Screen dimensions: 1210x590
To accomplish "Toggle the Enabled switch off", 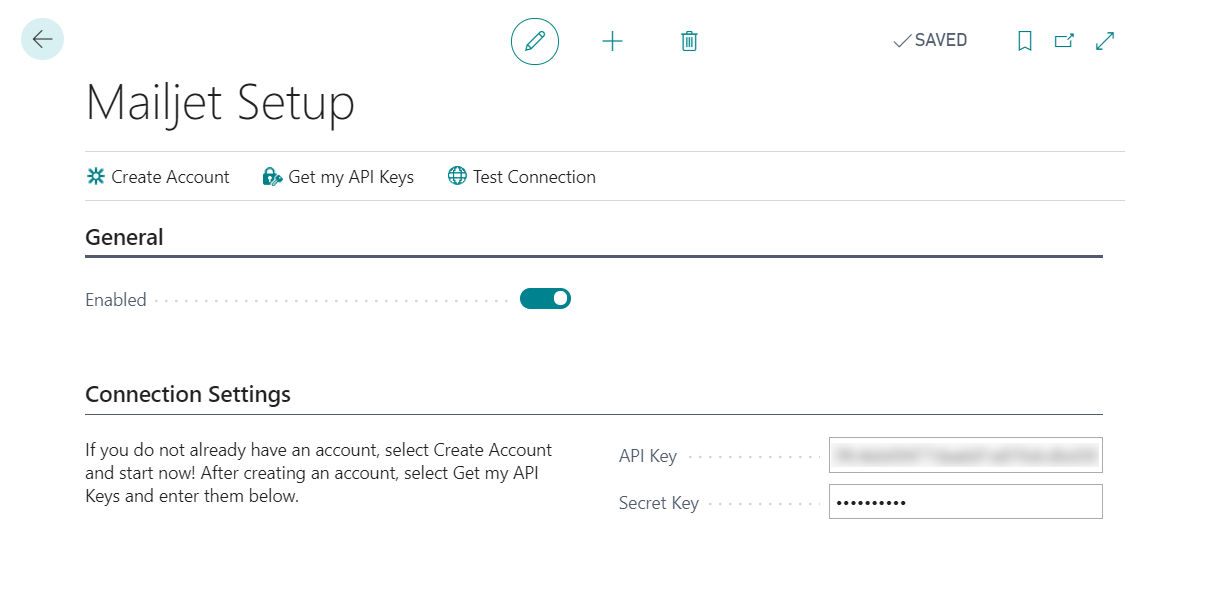I will pyautogui.click(x=545, y=298).
